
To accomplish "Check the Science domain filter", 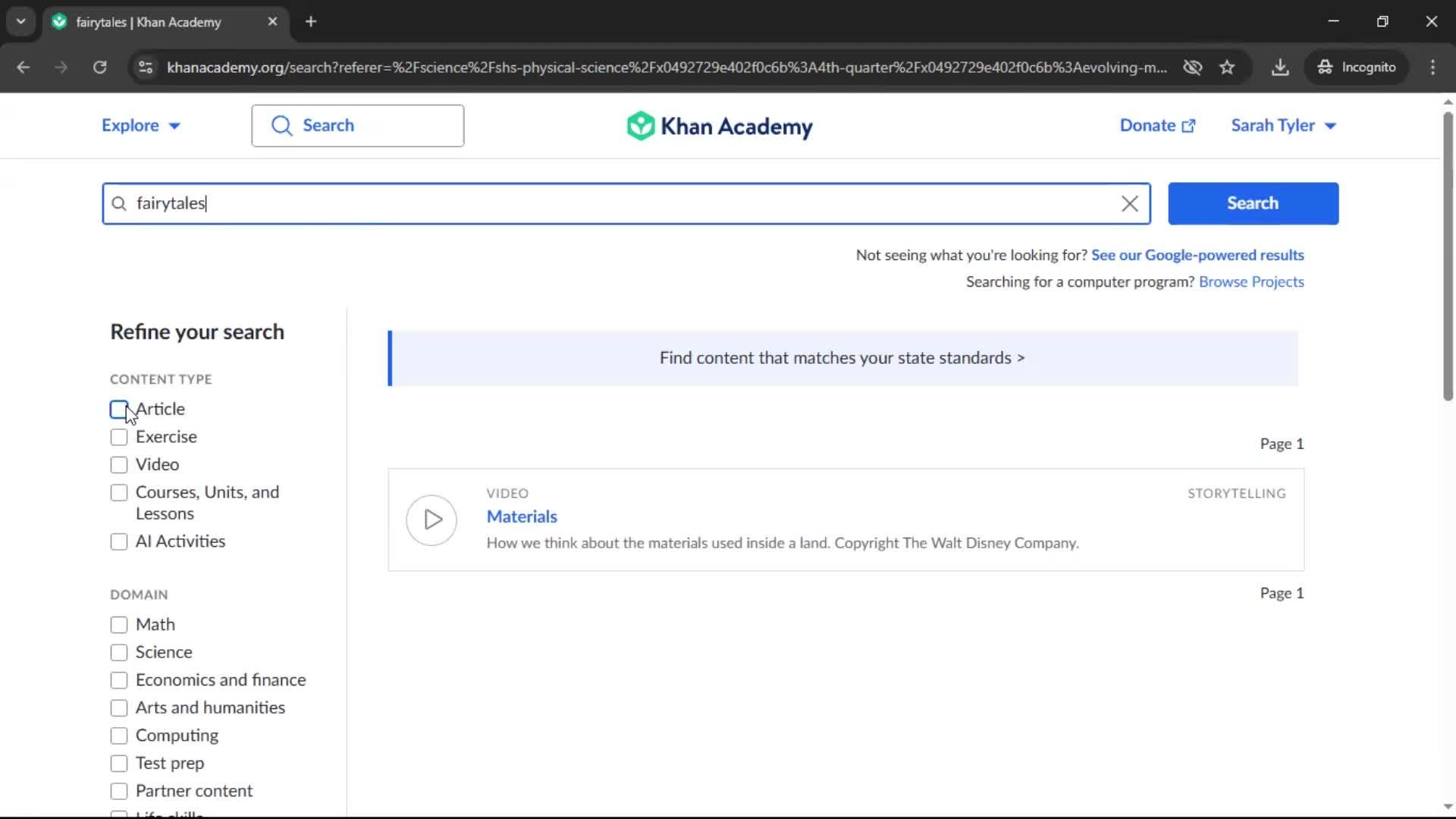I will pos(119,653).
